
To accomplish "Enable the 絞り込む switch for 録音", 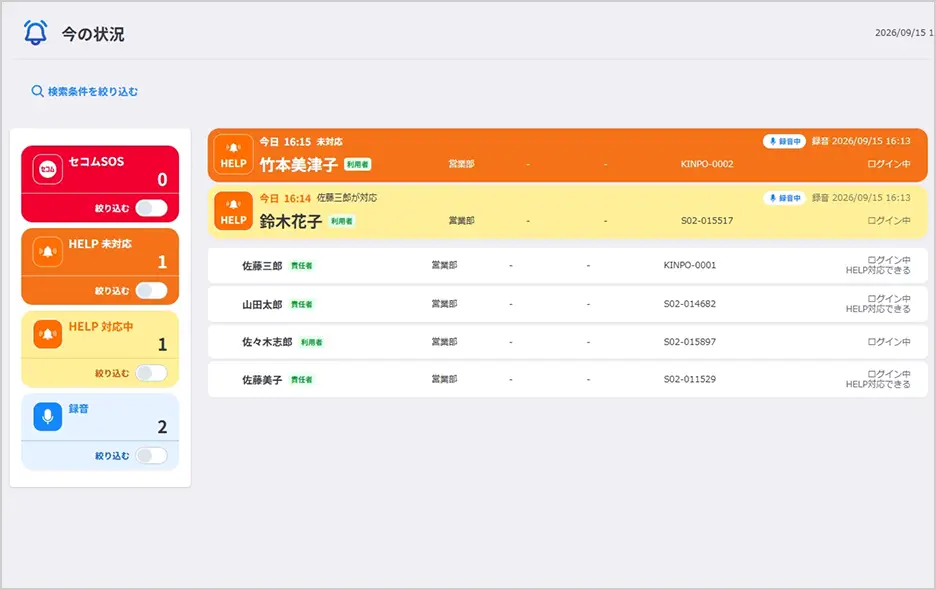I will [151, 456].
